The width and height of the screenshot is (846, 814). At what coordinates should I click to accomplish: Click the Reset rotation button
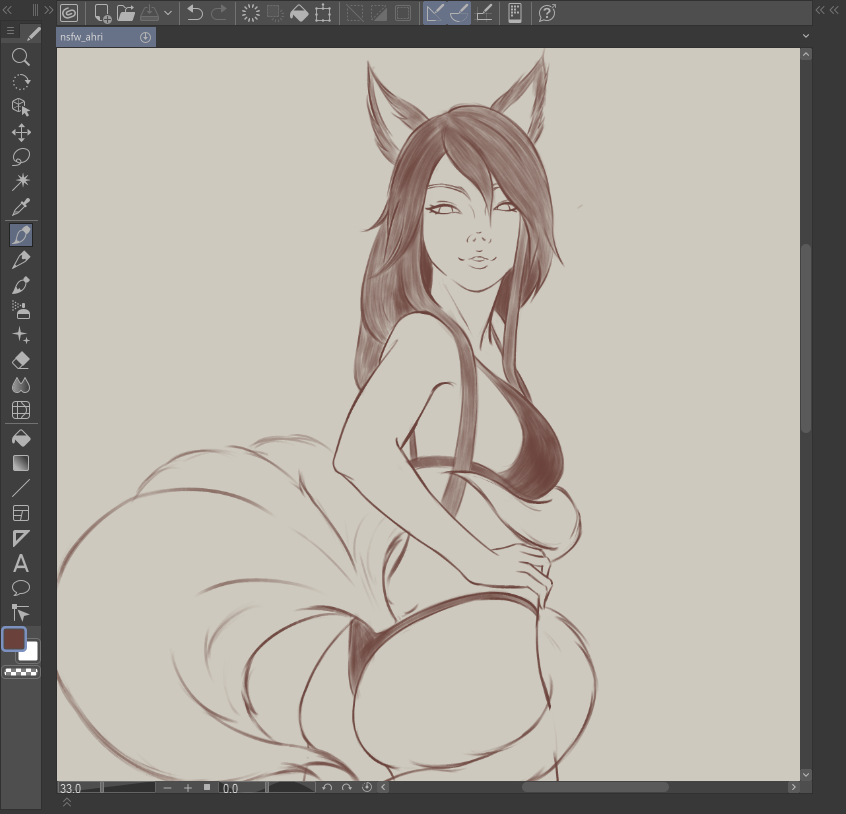[x=367, y=788]
